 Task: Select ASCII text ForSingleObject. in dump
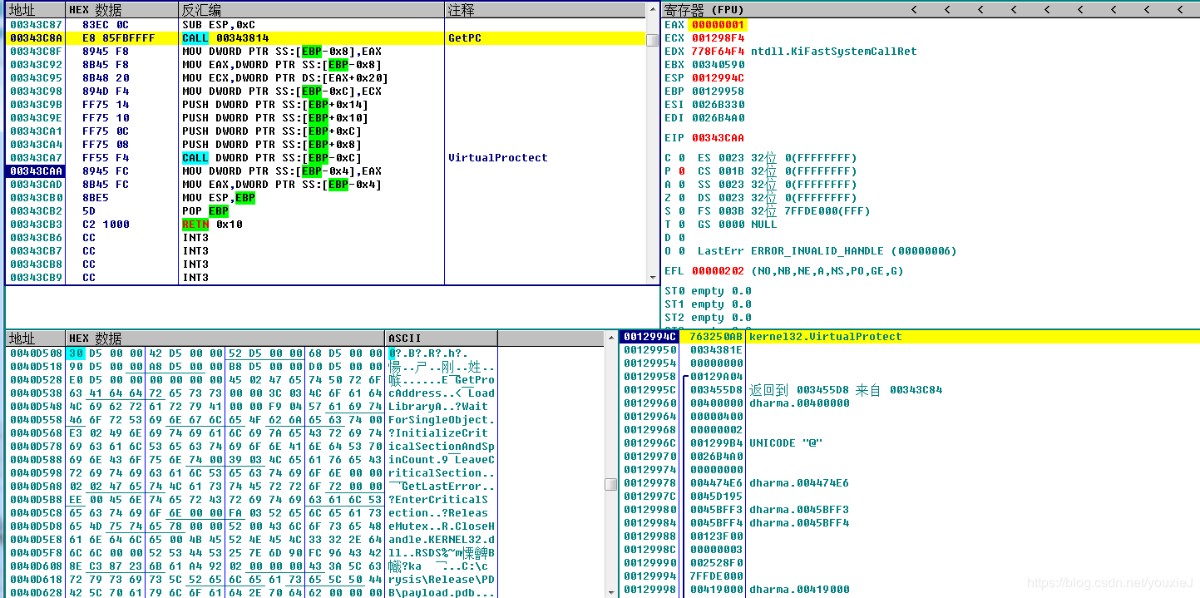click(x=441, y=420)
